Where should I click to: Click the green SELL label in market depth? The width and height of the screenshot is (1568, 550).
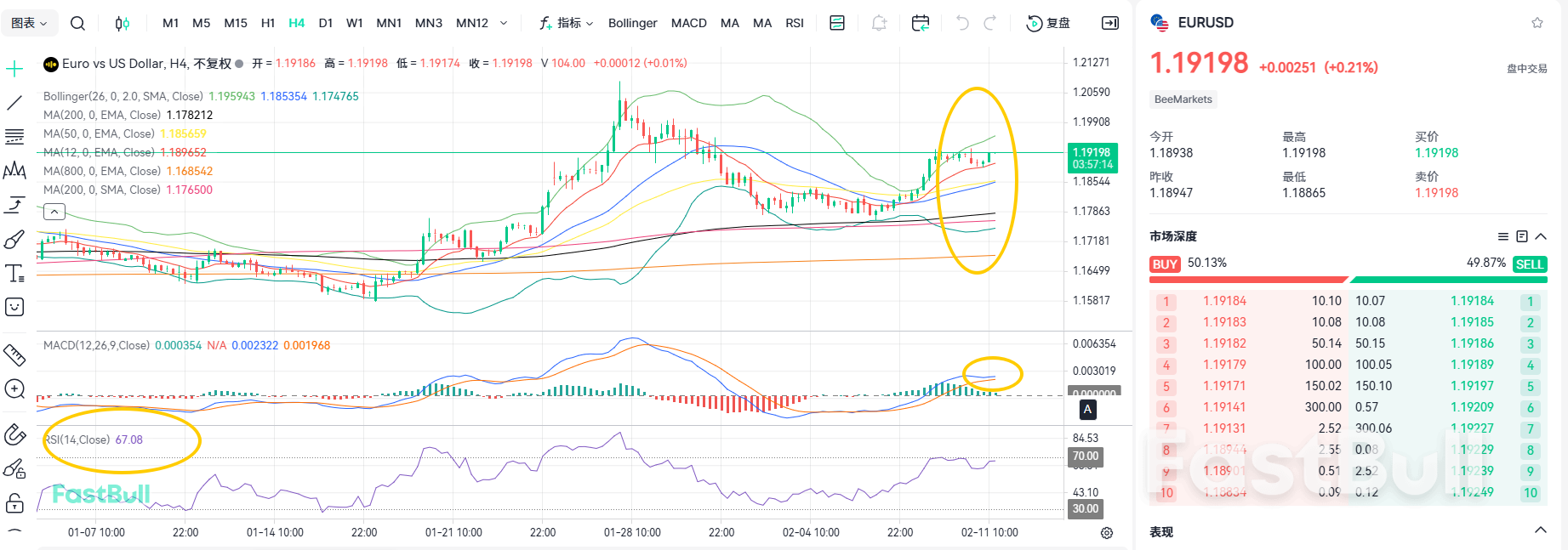pos(1529,264)
